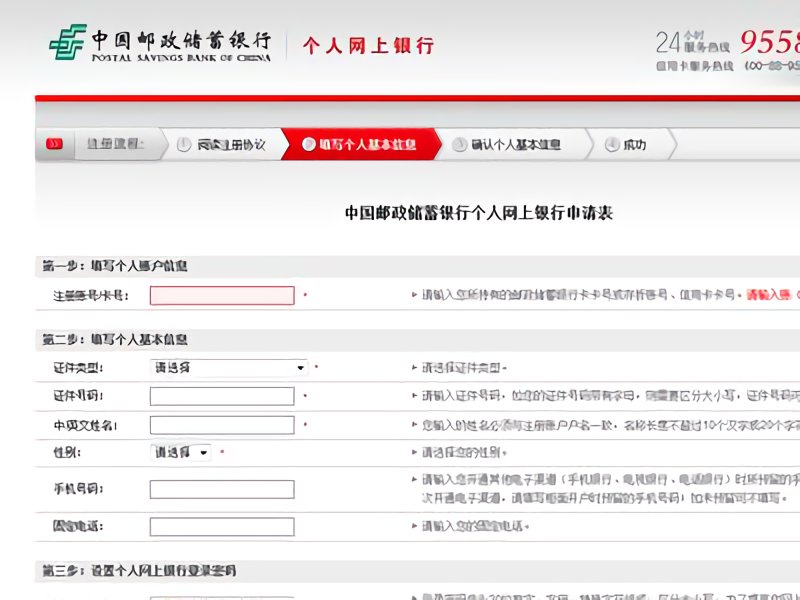Switch to the 成功 step tab

click(630, 143)
